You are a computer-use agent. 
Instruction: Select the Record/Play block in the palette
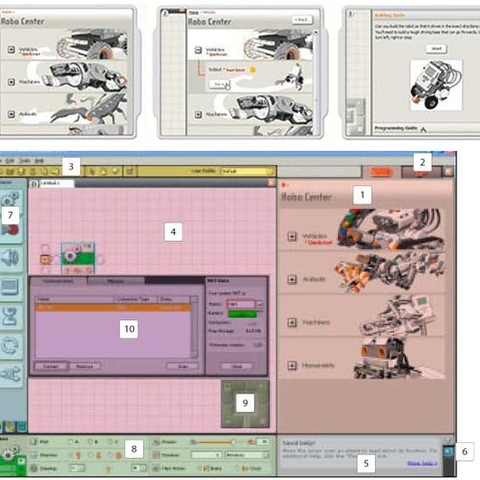(11, 229)
